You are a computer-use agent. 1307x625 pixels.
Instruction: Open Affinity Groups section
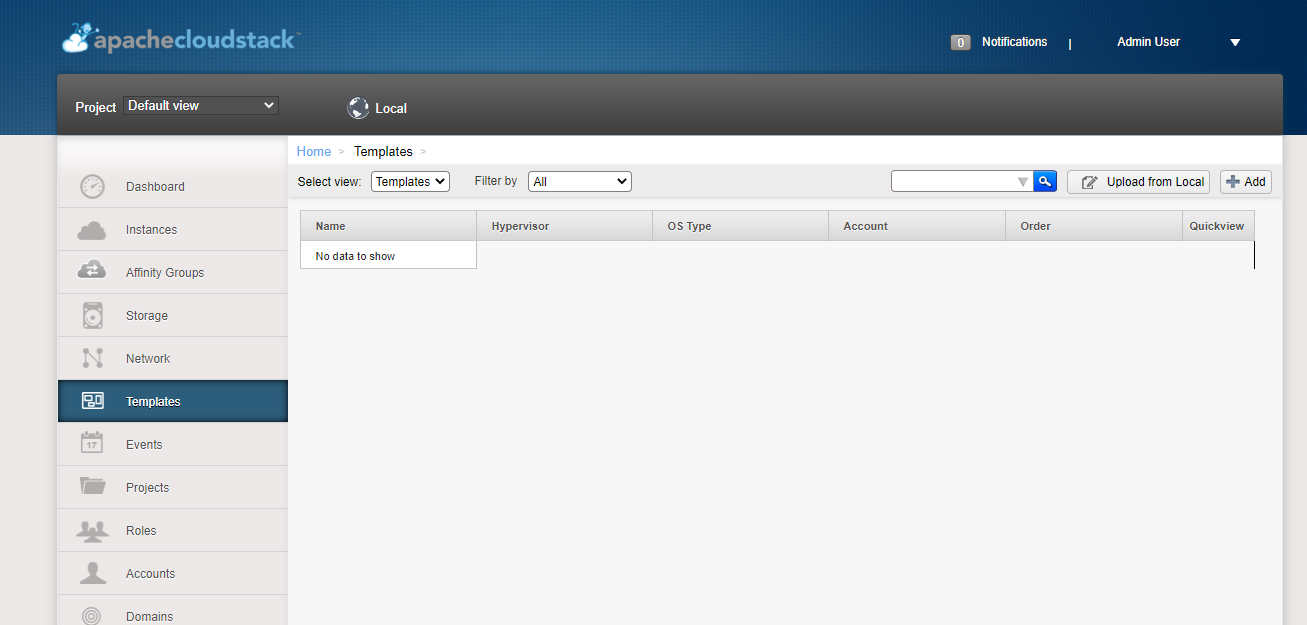click(x=173, y=272)
